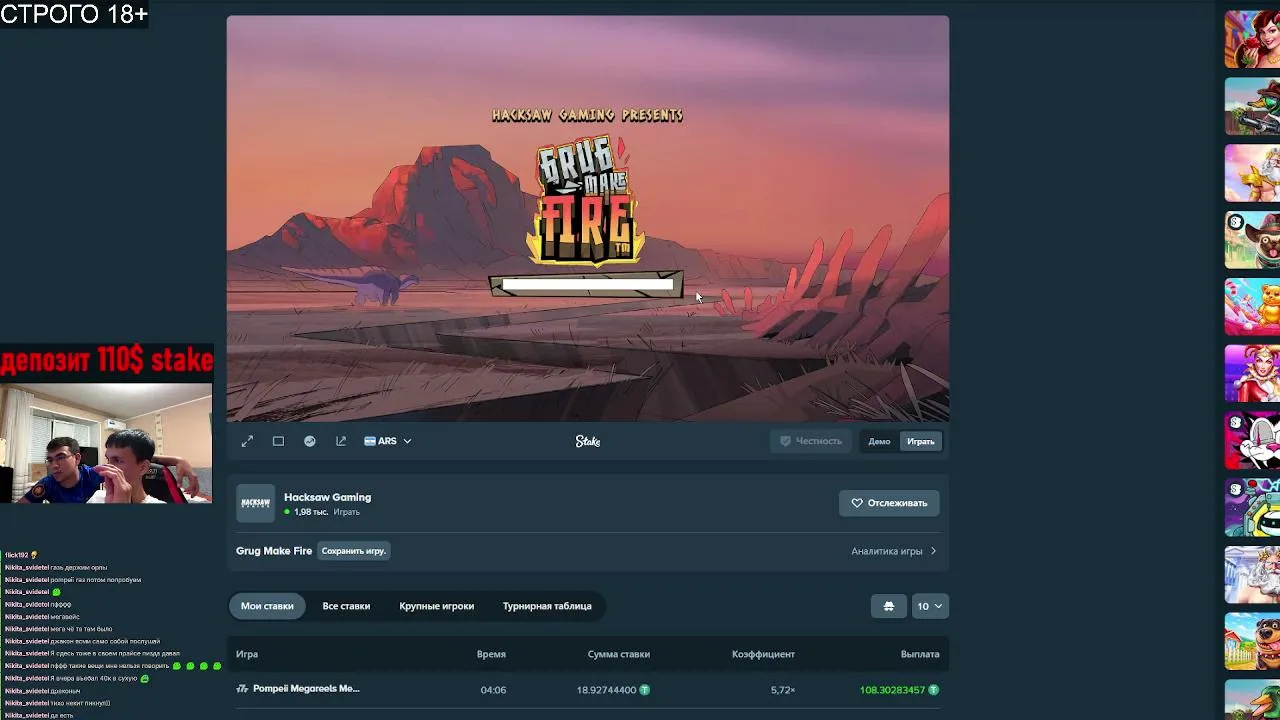Click the Честность fairness button
The width and height of the screenshot is (1280, 720).
[x=811, y=441]
